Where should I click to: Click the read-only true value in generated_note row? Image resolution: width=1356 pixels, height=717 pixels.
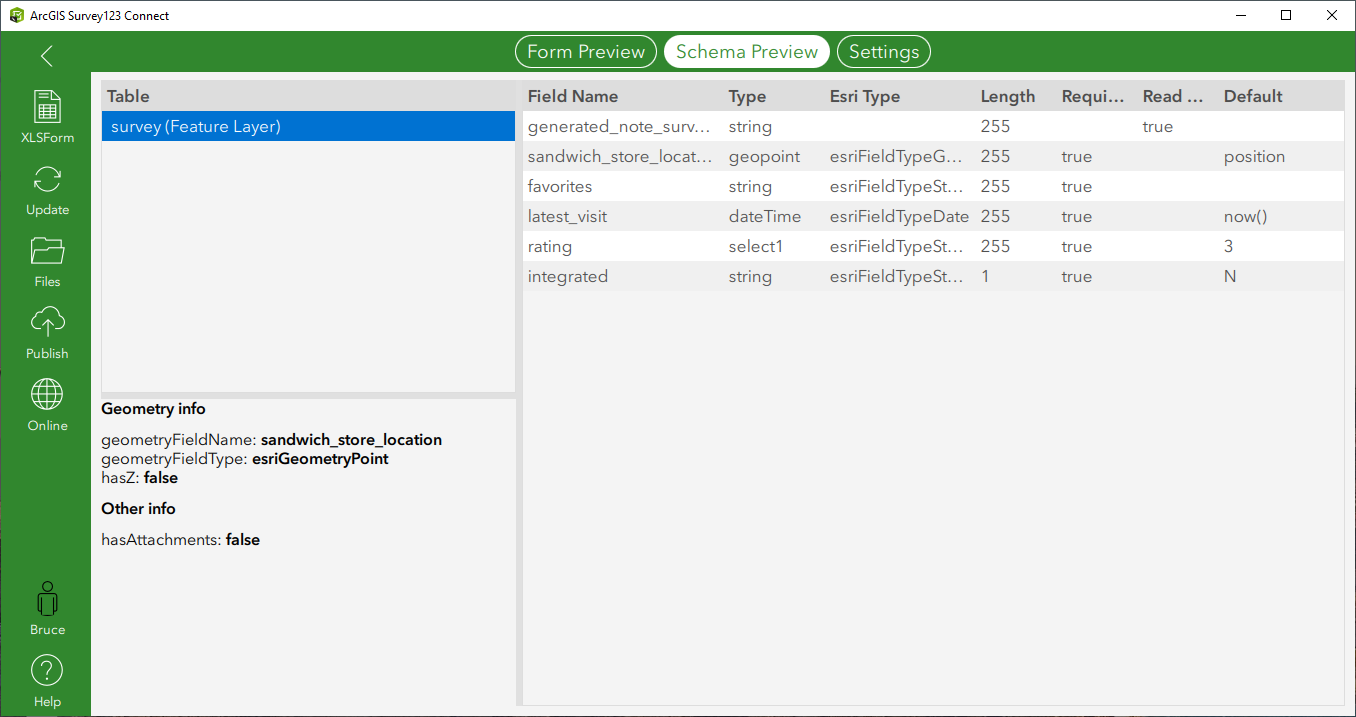click(x=1158, y=126)
